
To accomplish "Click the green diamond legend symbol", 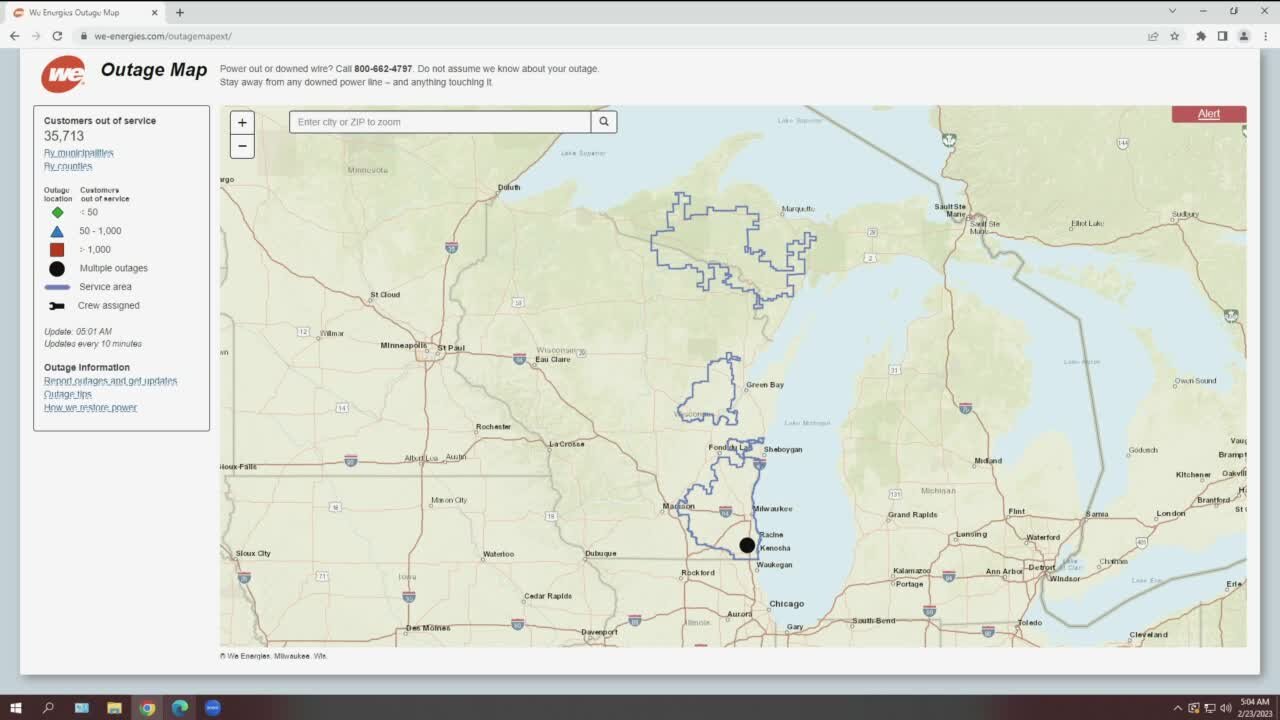I will tap(57, 212).
